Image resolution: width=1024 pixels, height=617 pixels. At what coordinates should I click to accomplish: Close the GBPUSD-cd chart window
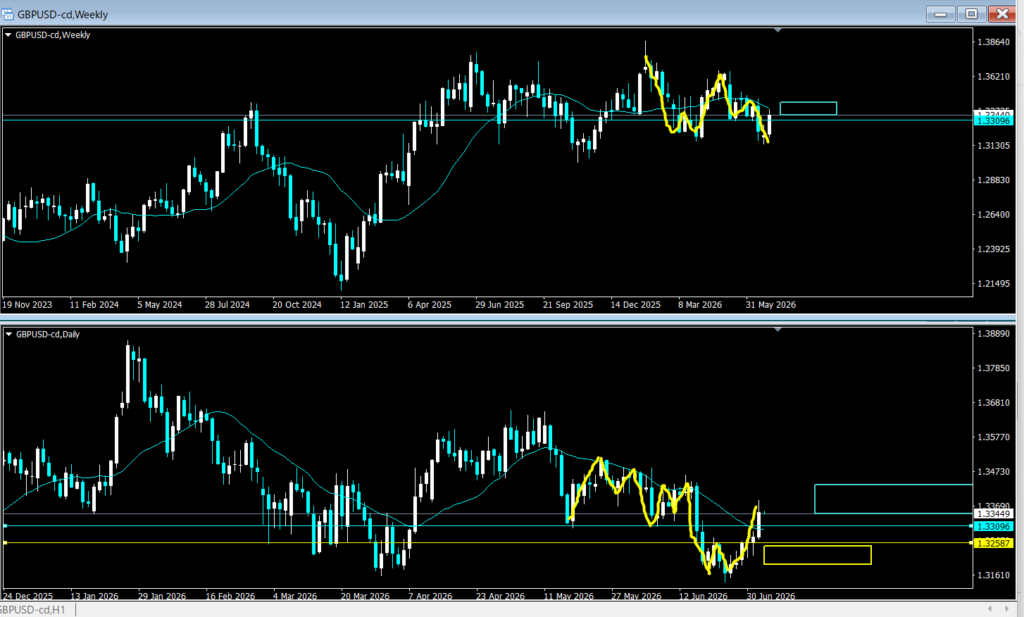click(1002, 14)
